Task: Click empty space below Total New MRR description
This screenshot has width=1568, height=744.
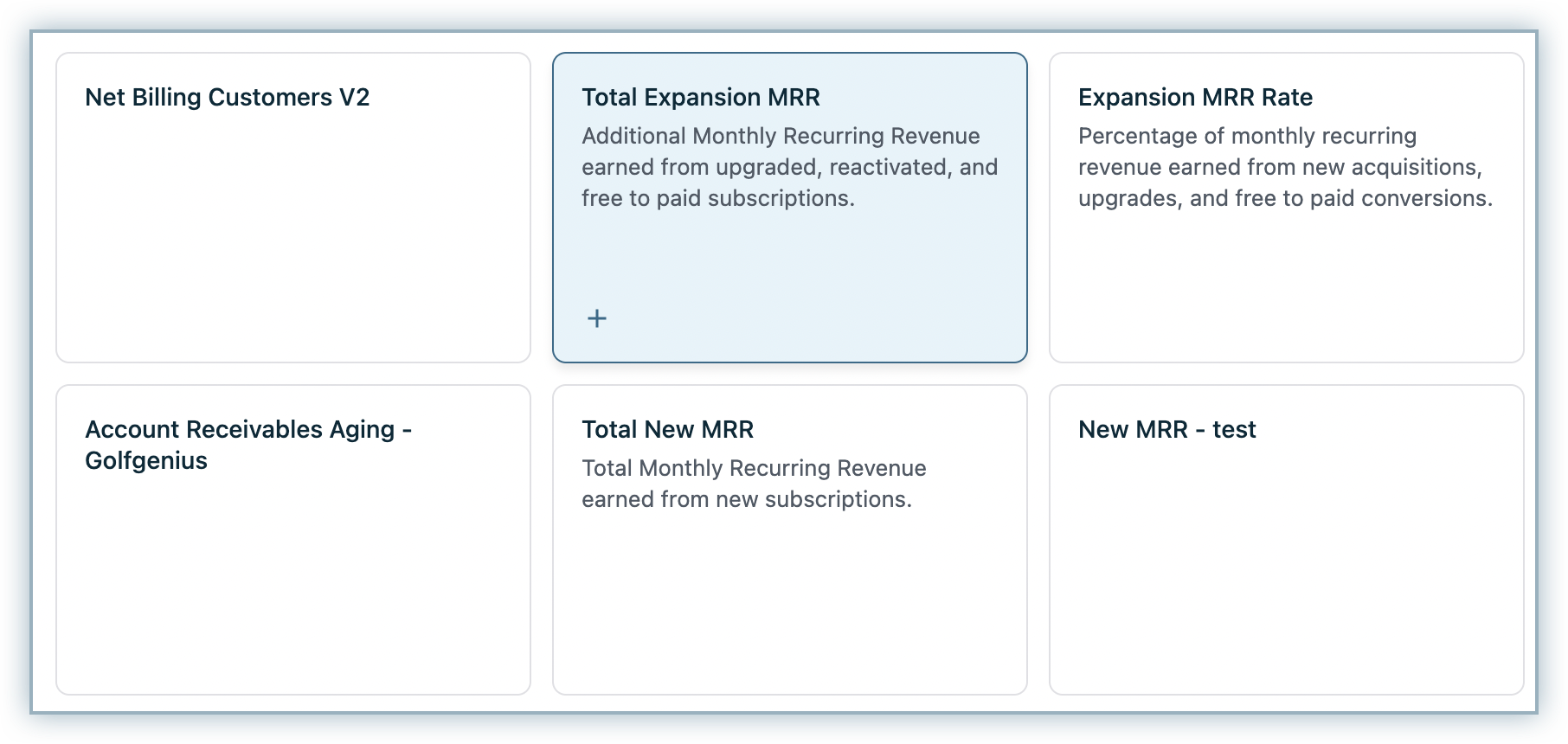Action: [789, 606]
